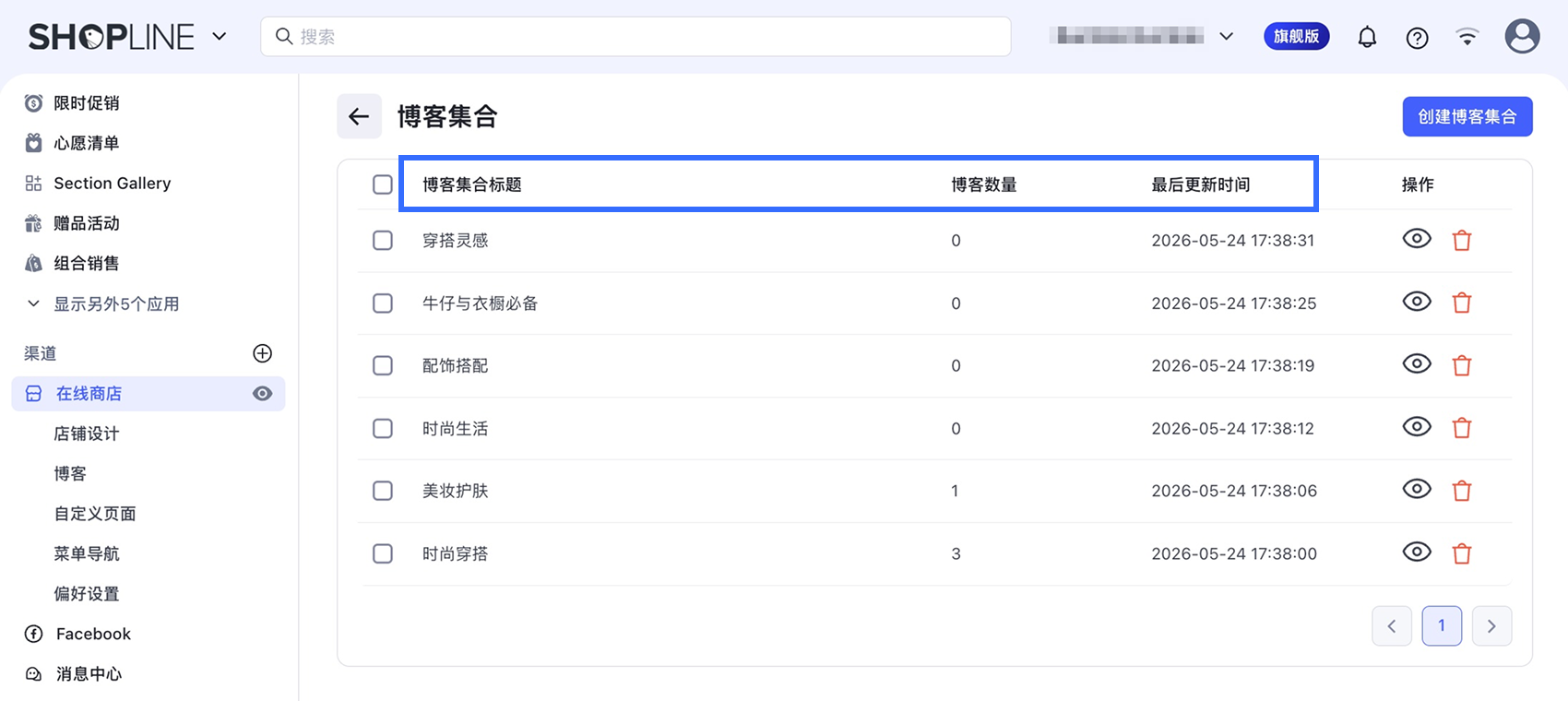Click the user profile avatar
This screenshot has height=701, width=1568.
(x=1522, y=37)
